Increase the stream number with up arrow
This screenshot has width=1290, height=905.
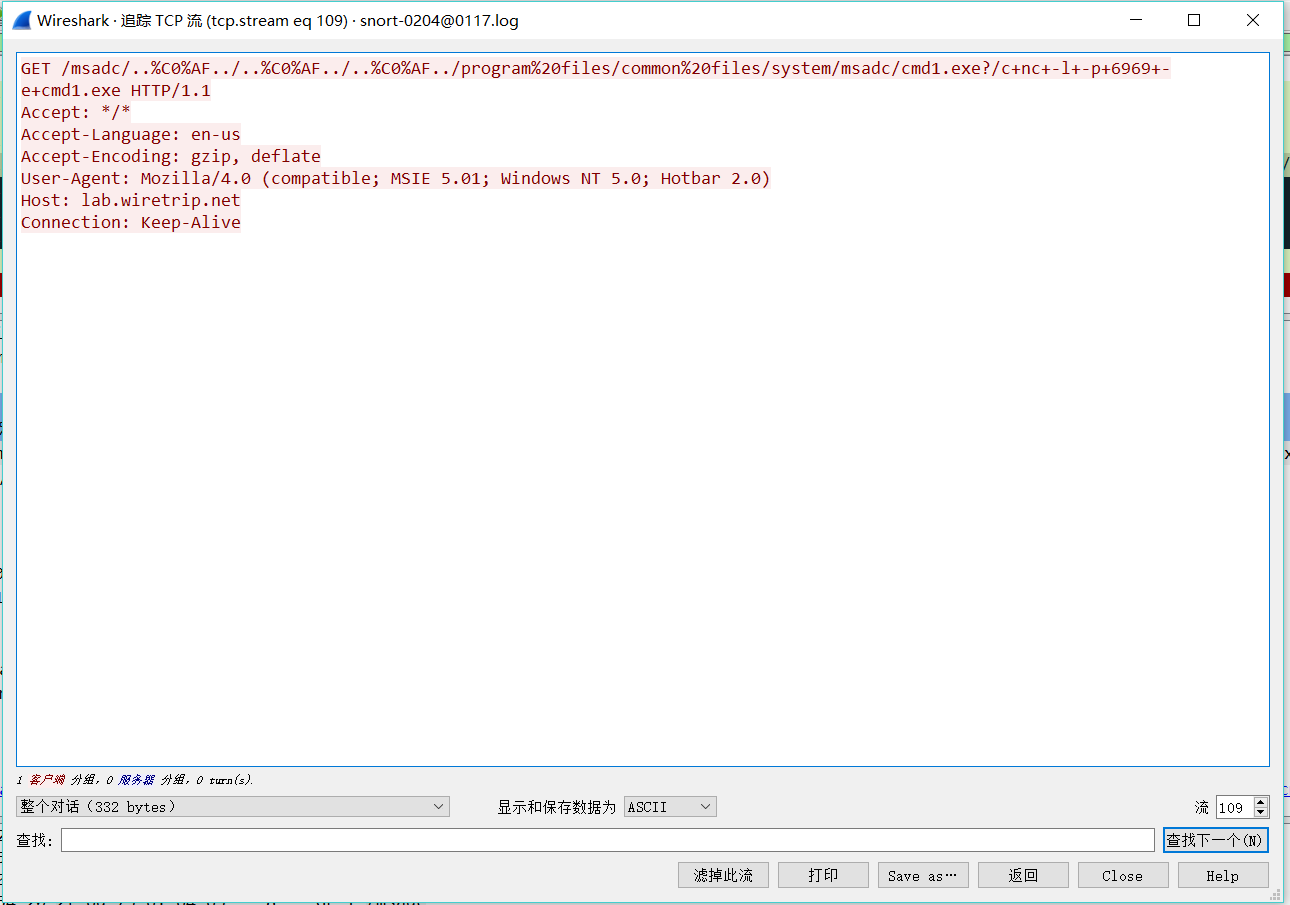[1260, 802]
